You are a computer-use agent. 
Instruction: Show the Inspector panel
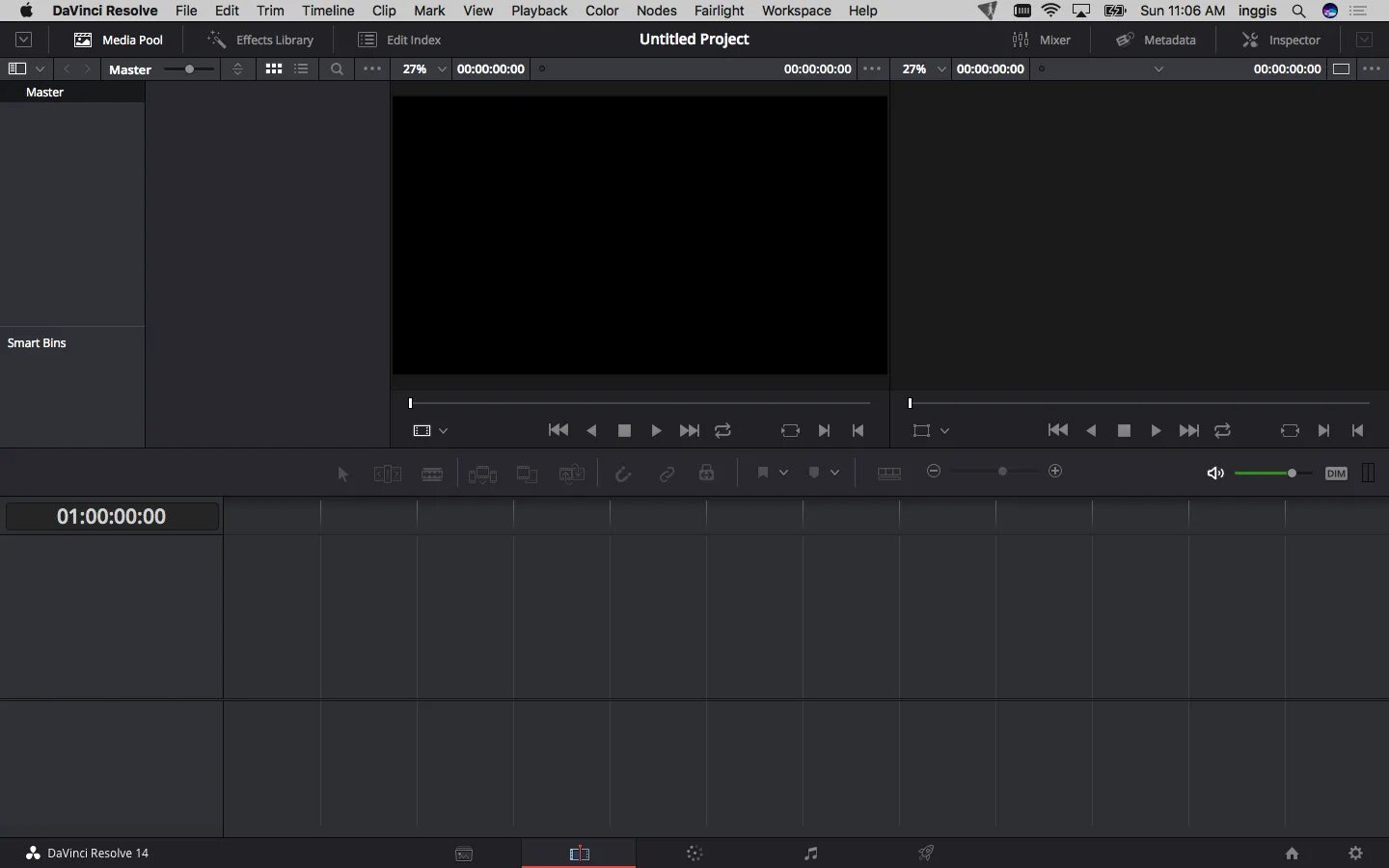point(1282,40)
